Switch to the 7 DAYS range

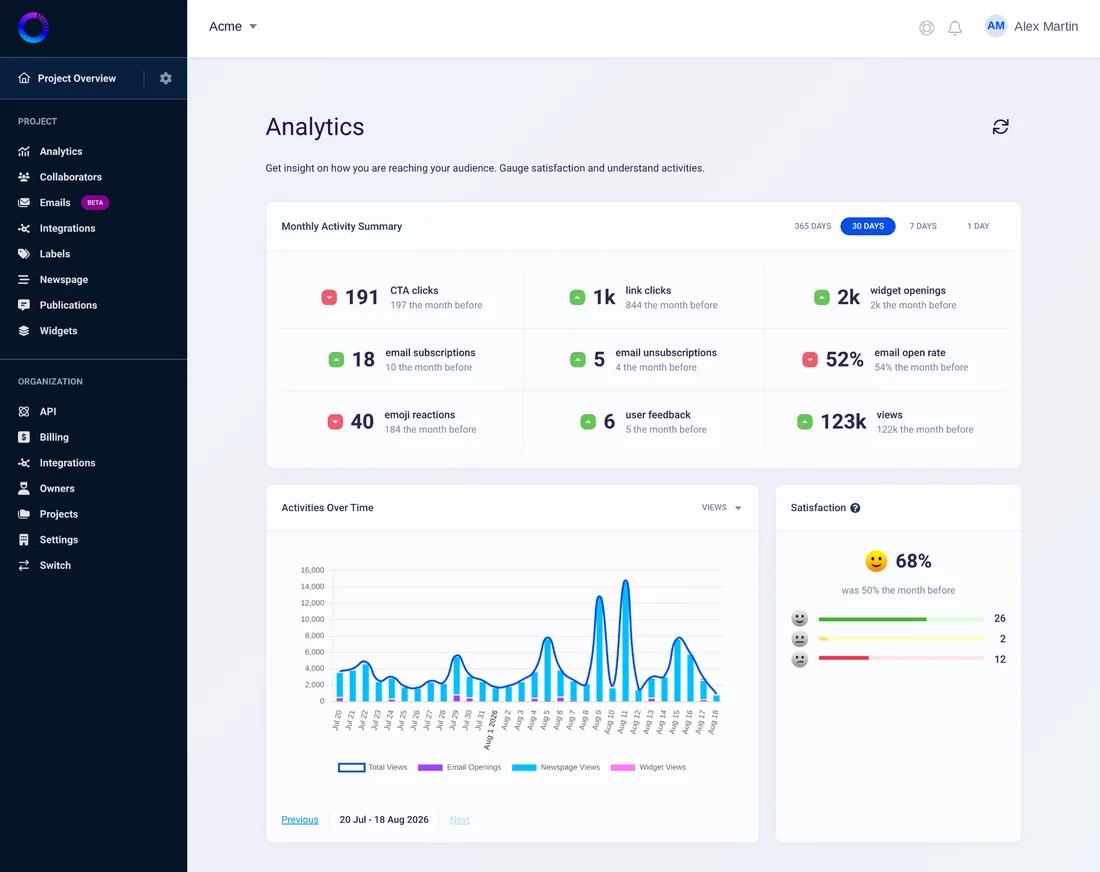(x=923, y=226)
